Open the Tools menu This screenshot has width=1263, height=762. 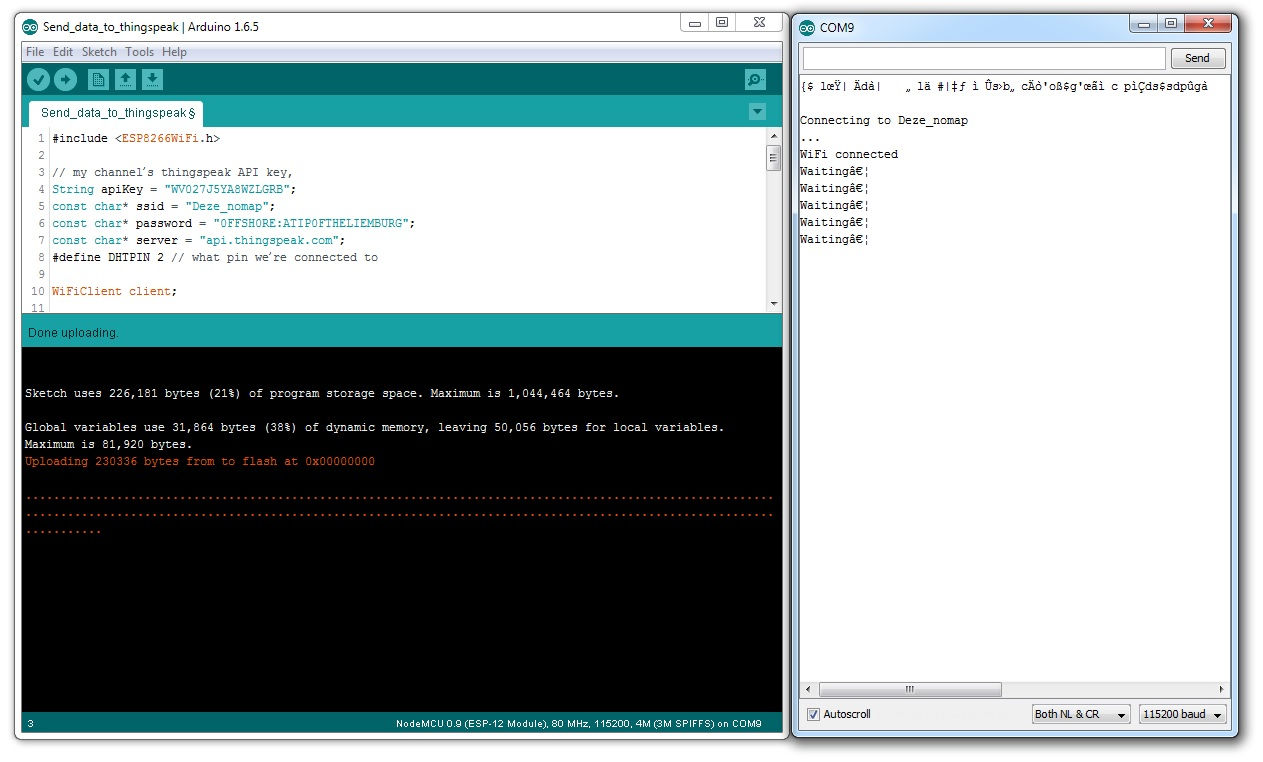click(139, 52)
